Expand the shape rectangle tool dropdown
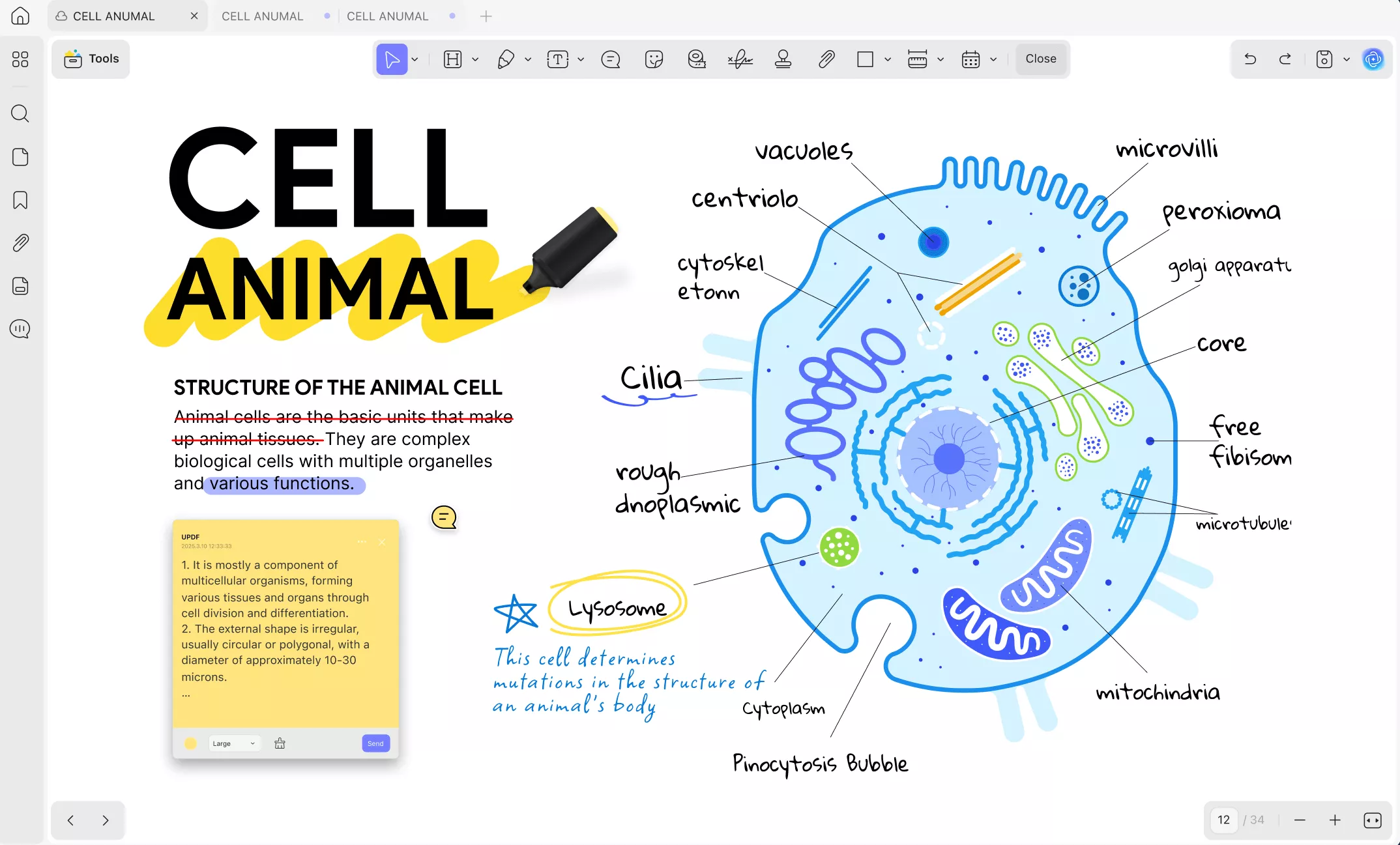1400x845 pixels. pos(887,59)
